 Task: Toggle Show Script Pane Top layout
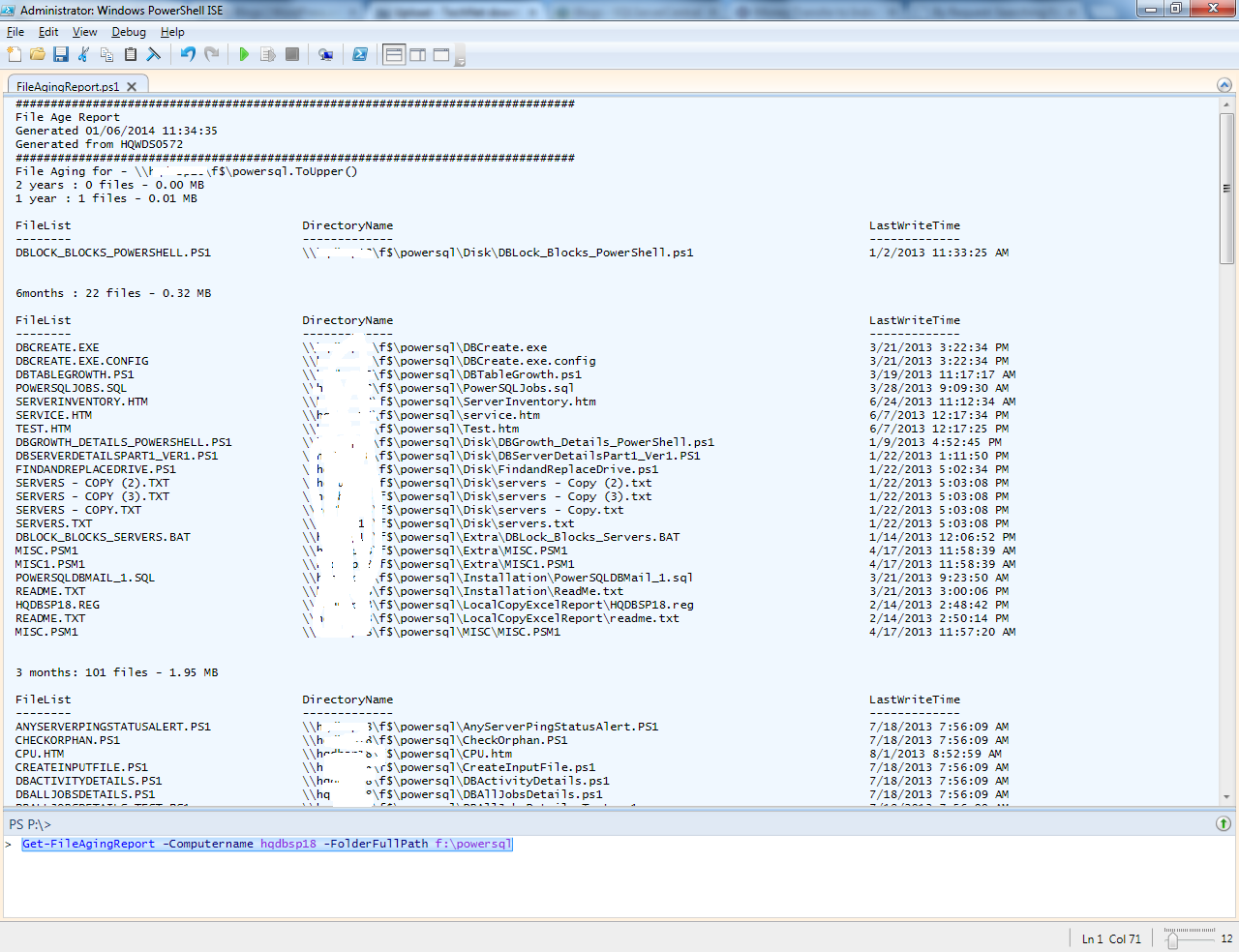click(x=394, y=54)
